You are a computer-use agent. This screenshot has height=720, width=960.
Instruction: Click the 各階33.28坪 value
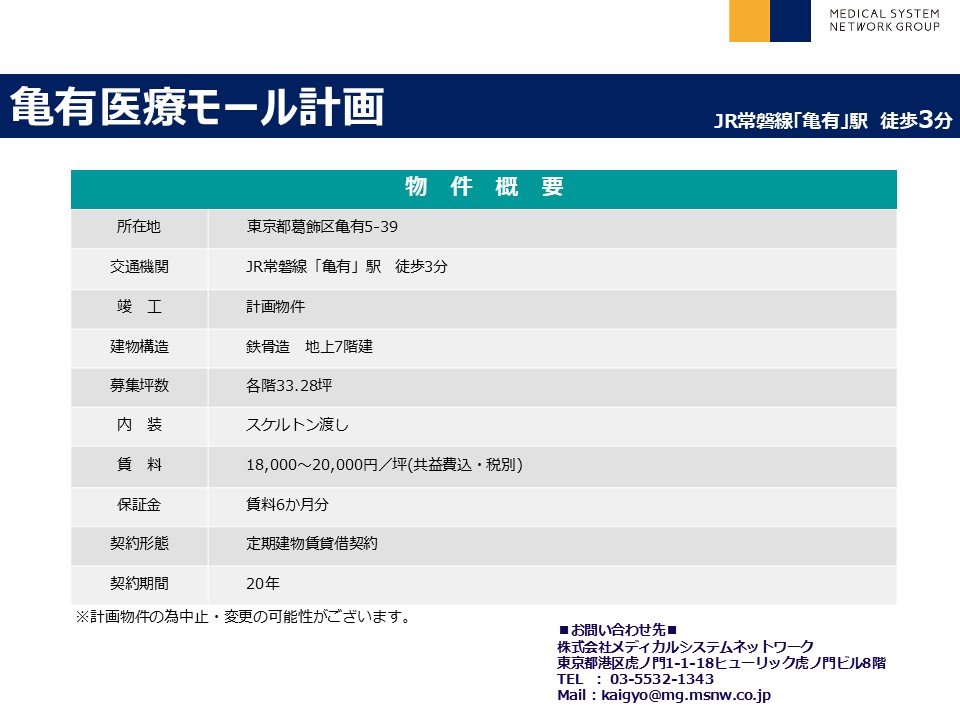coord(289,386)
